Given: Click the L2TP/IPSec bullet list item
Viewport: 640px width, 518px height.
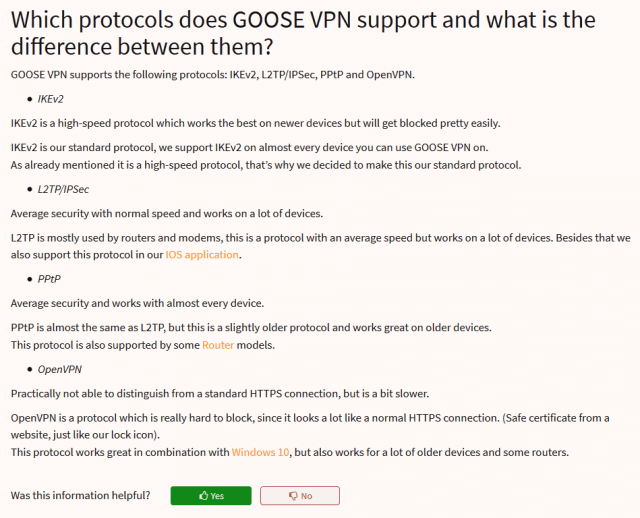Looking at the screenshot, I should click(63, 189).
